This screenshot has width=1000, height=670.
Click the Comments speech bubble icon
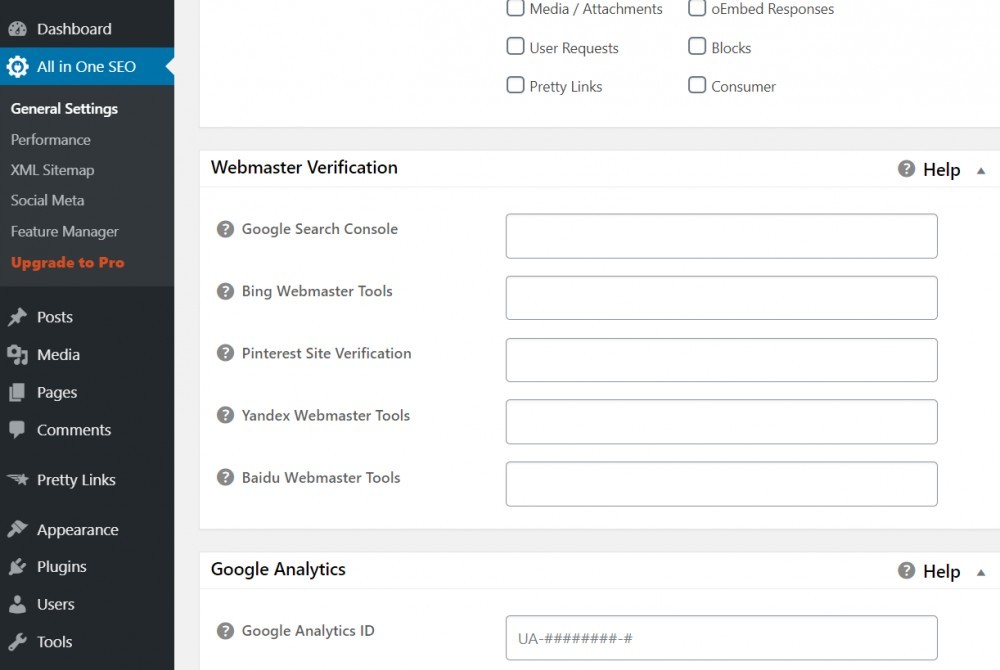pos(18,430)
